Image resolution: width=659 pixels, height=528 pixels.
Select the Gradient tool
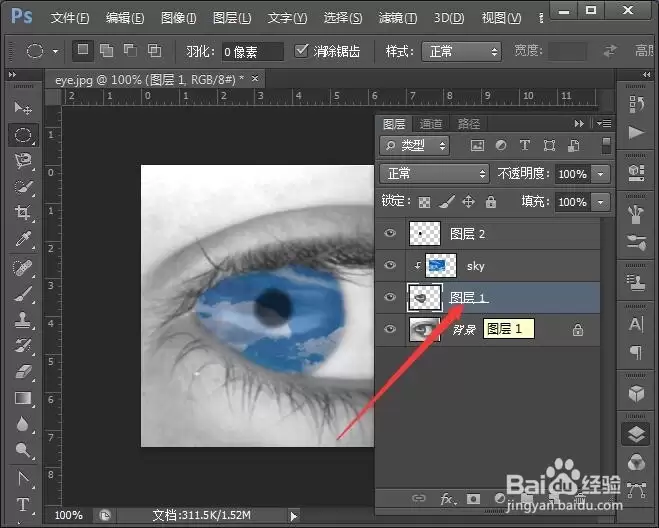23,398
